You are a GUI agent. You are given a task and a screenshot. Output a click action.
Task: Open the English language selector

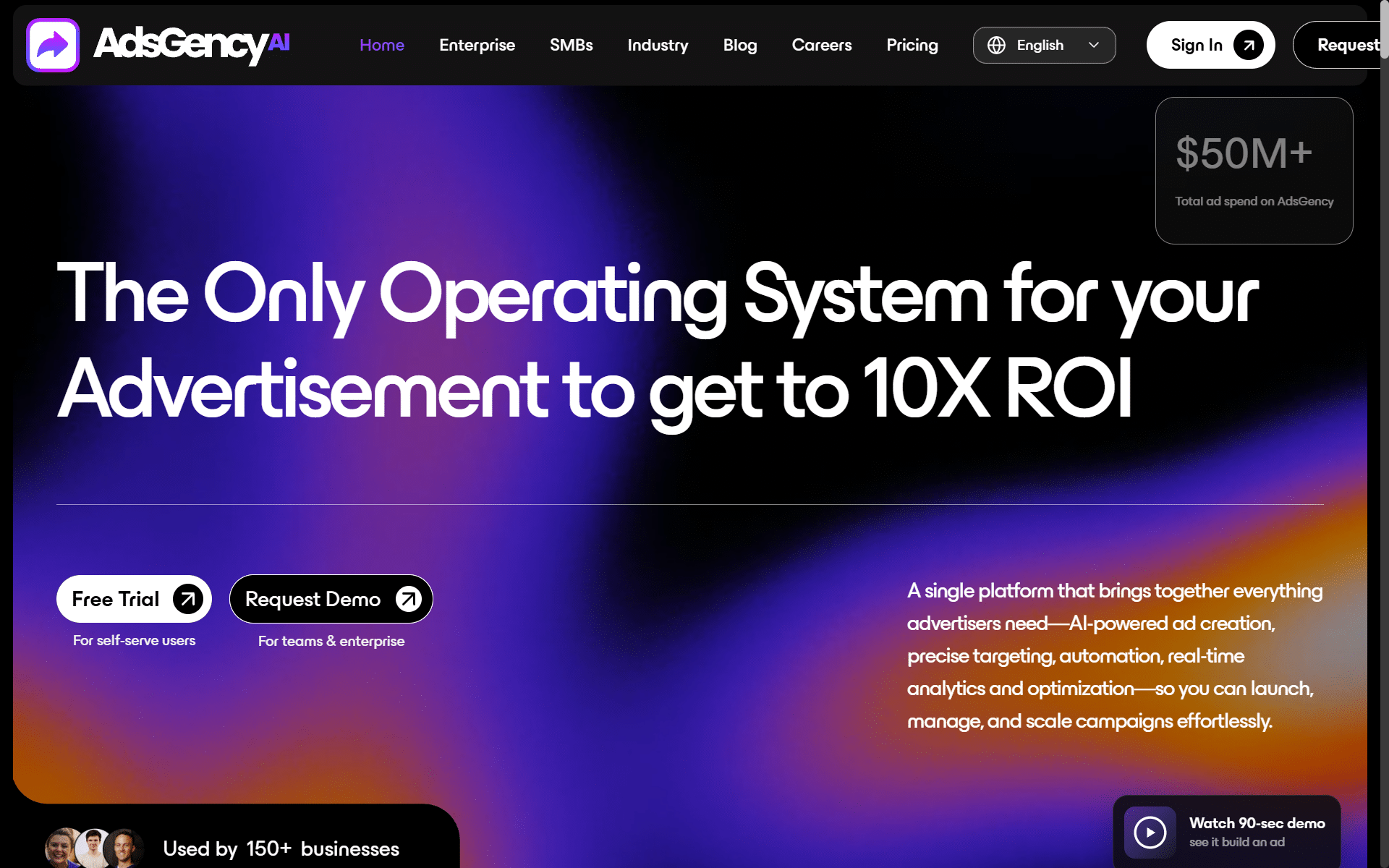(x=1044, y=45)
